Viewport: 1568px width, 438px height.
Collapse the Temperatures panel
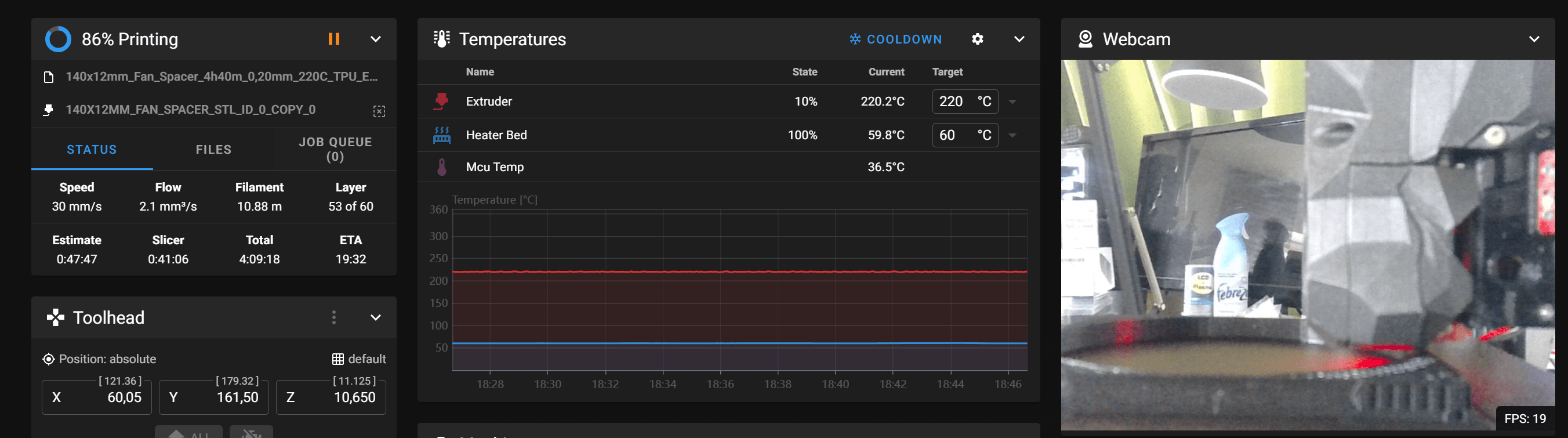(x=1019, y=39)
